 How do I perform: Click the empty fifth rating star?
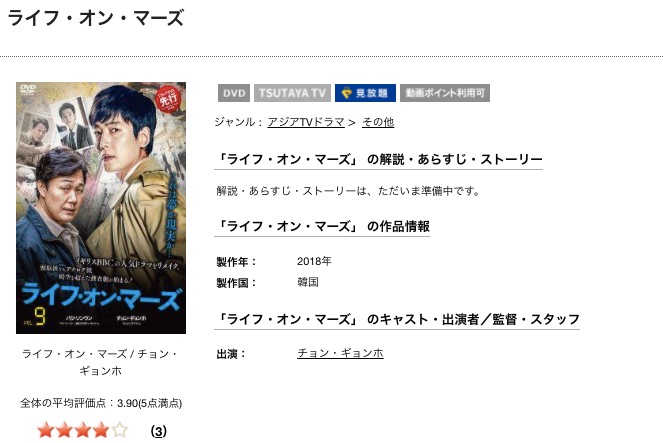coord(120,431)
